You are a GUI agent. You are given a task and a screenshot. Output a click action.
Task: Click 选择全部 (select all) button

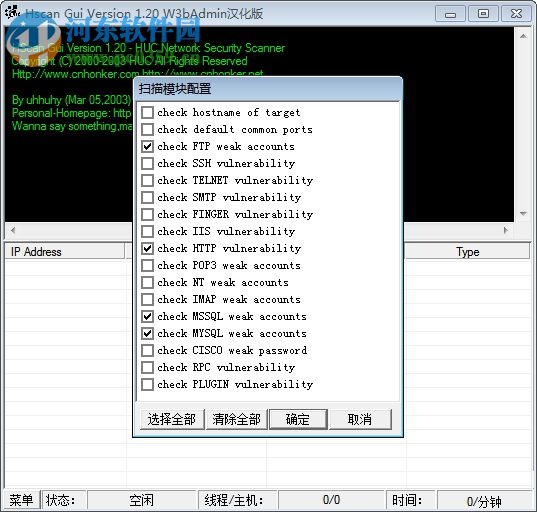click(172, 419)
